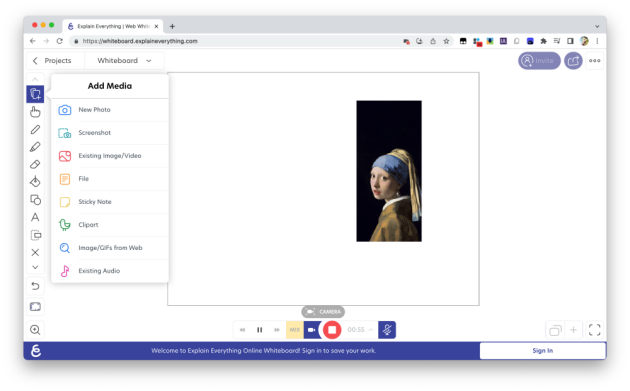Toggle the microphone mute button
Image resolution: width=630 pixels, height=391 pixels.
(x=387, y=330)
